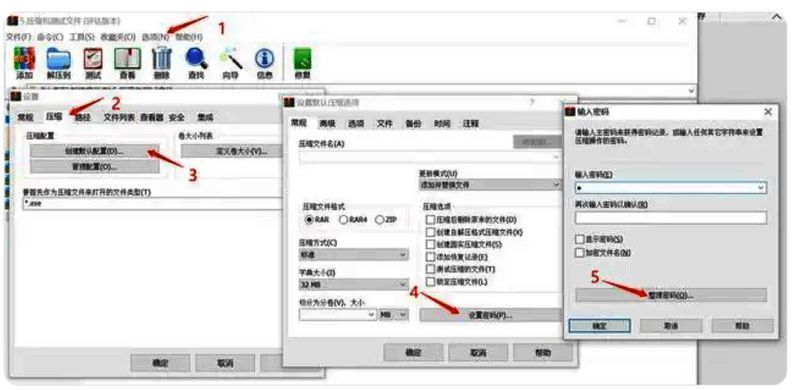Screen dimensions: 800x390
Task: Open 备份 tab in compression options dialog
Action: coord(413,124)
